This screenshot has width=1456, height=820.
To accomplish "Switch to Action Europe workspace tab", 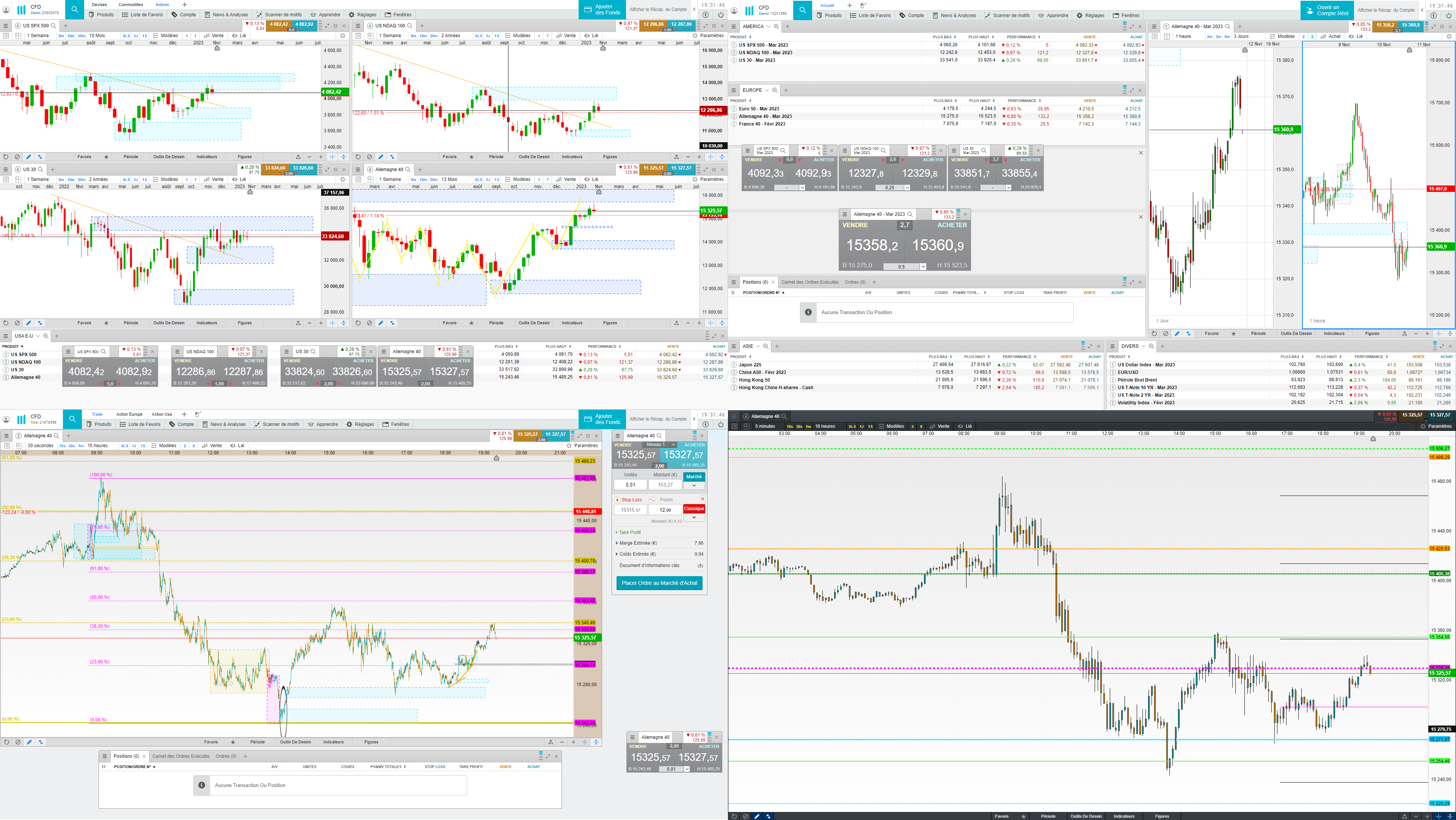I will (129, 415).
